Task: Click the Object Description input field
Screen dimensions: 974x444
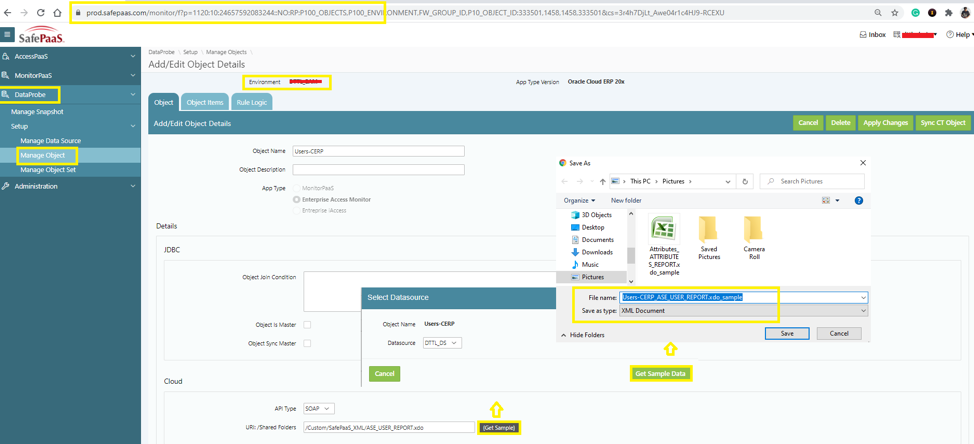Action: [x=378, y=170]
